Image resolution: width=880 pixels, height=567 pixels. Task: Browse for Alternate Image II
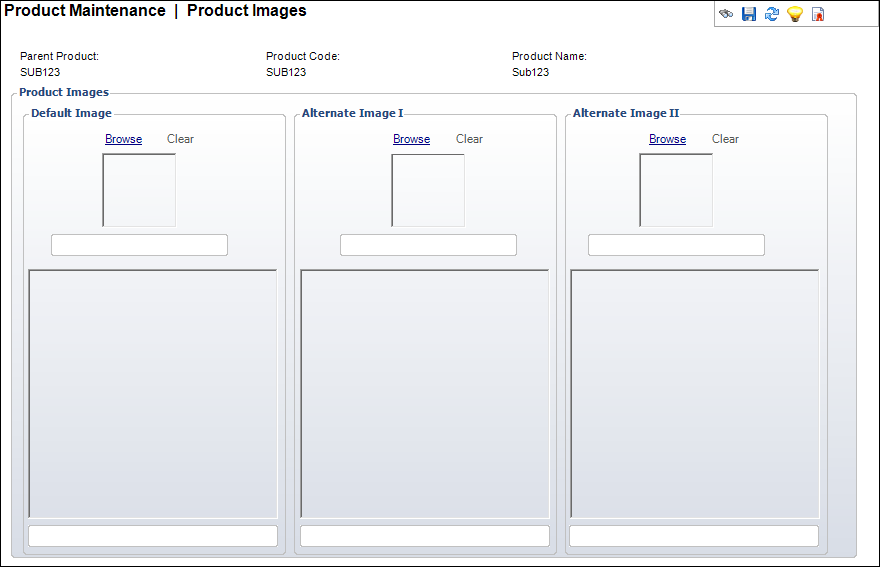click(x=667, y=139)
